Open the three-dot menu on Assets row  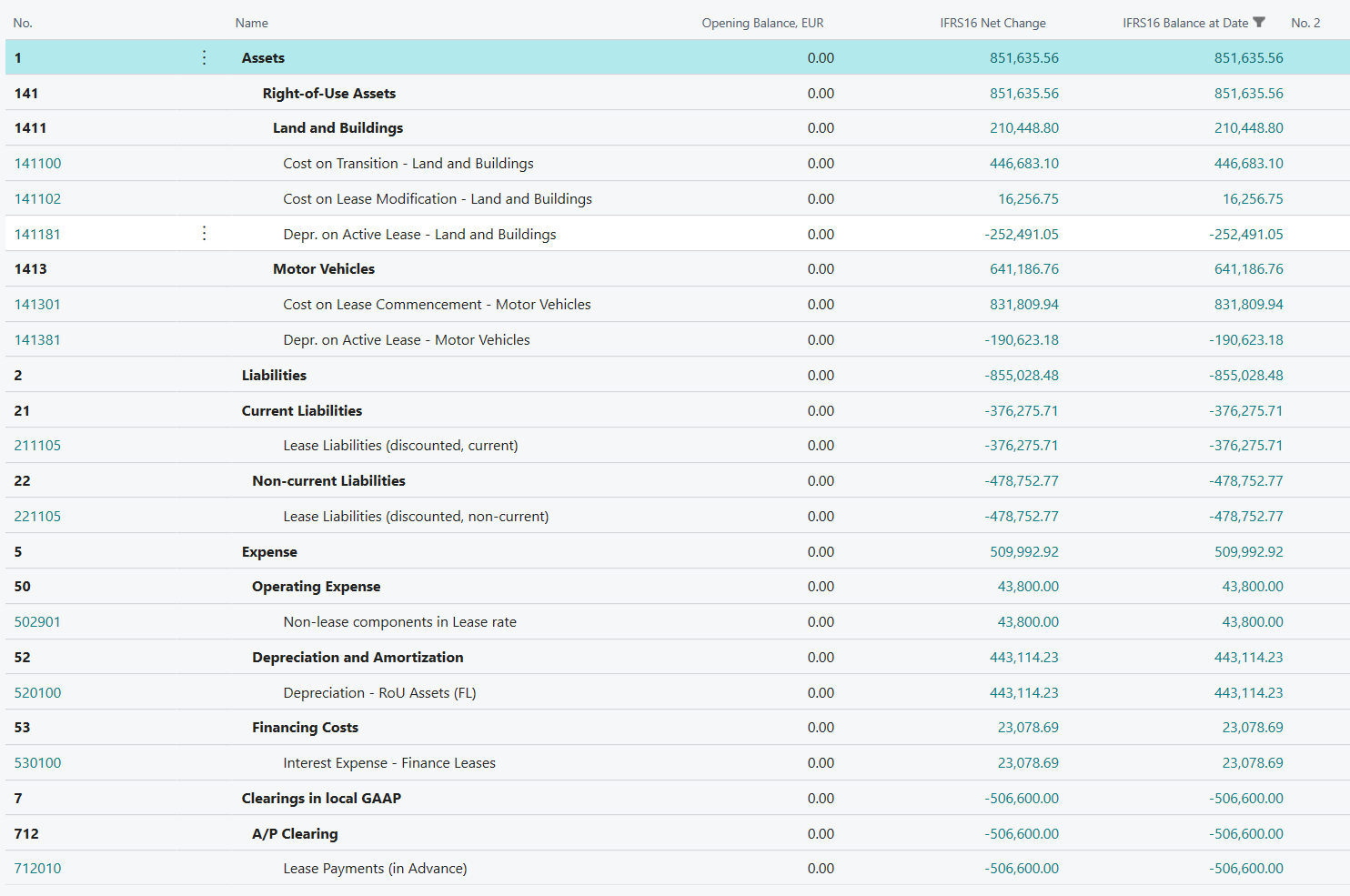point(204,58)
